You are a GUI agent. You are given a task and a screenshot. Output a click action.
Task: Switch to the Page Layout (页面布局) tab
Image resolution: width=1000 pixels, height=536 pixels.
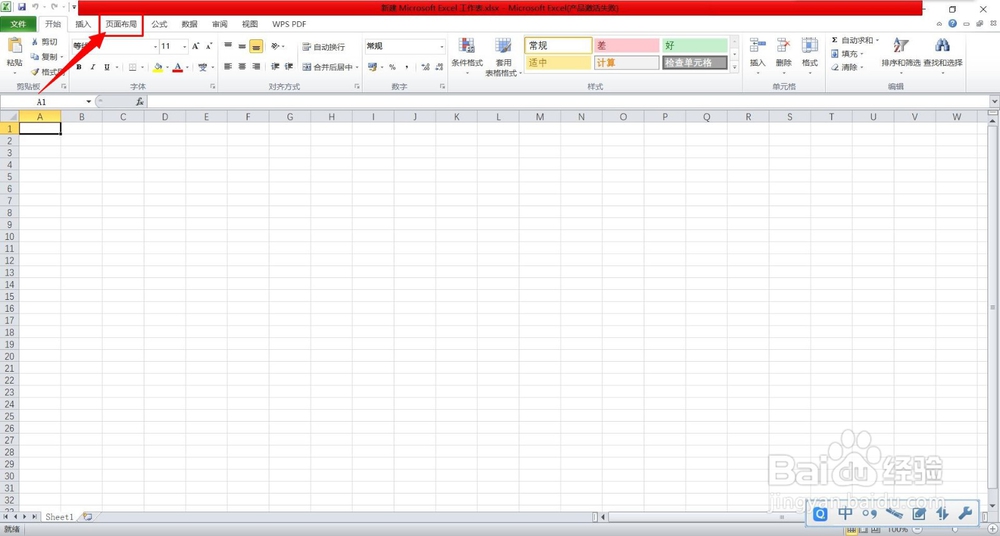point(121,24)
